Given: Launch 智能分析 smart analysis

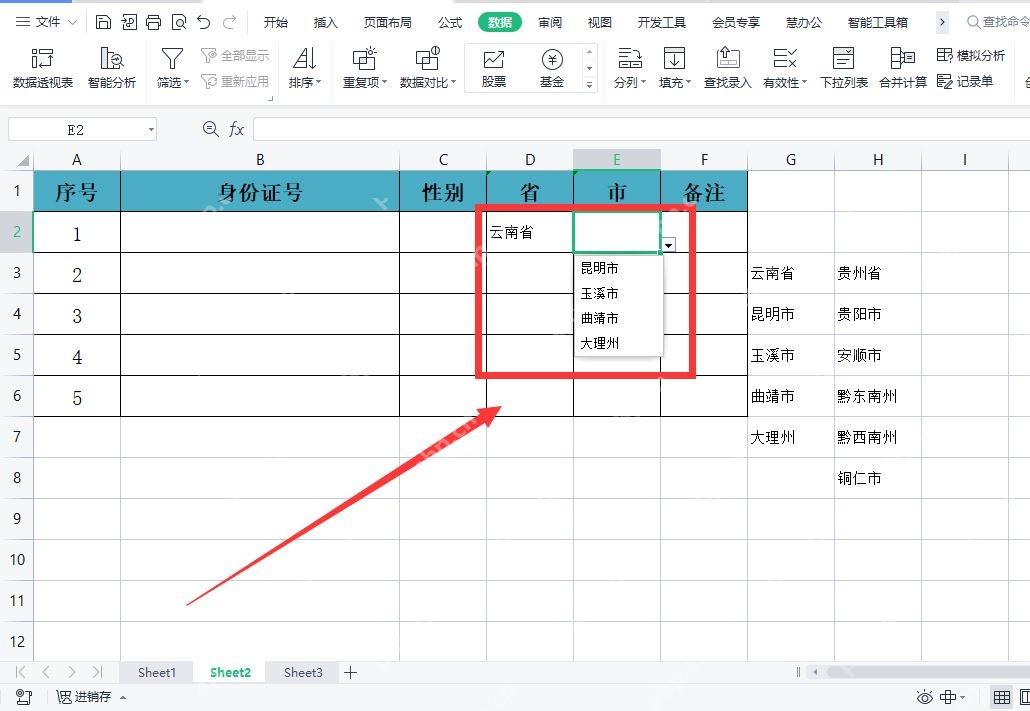Looking at the screenshot, I should coord(112,68).
